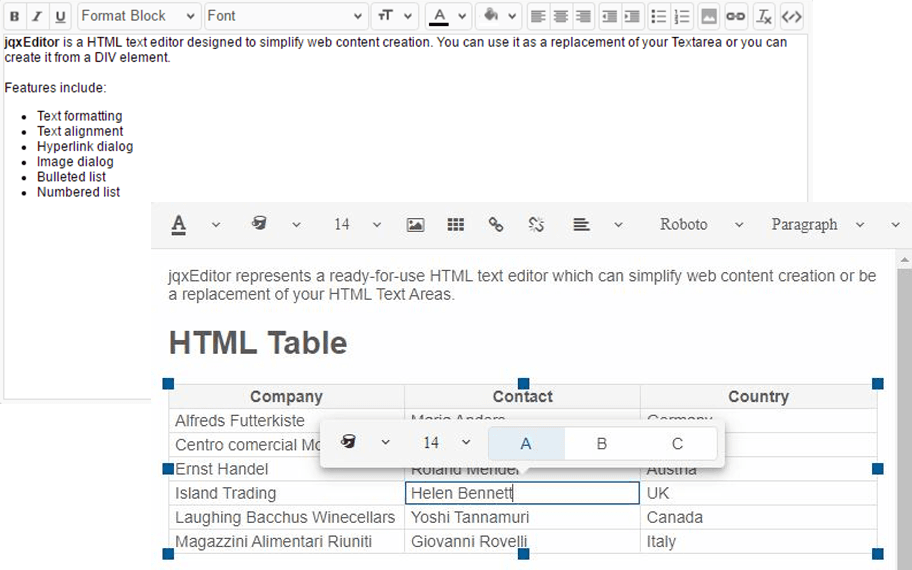This screenshot has height=570, width=912.
Task: Click the paint bucket fill color icon
Action: [x=491, y=16]
